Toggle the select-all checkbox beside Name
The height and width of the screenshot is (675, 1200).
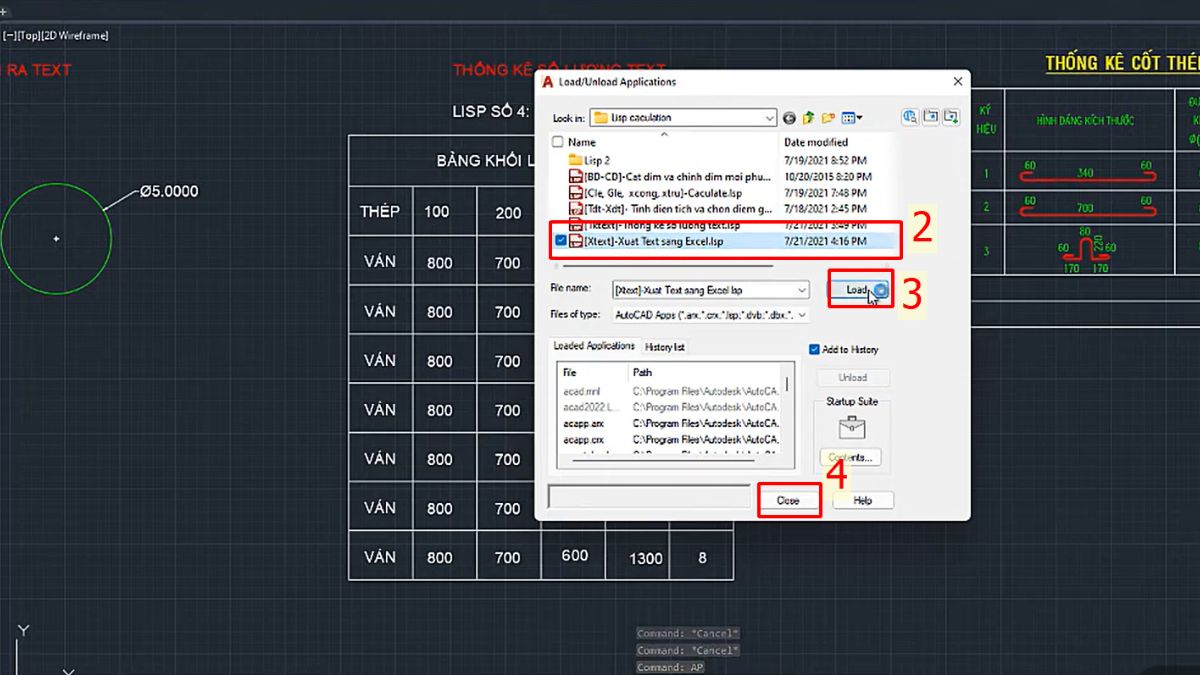(558, 142)
